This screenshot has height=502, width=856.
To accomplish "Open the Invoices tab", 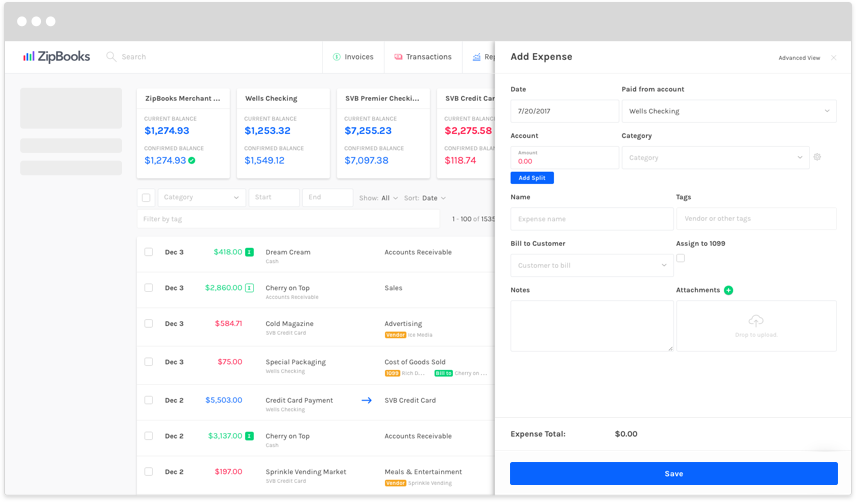I will click(353, 57).
